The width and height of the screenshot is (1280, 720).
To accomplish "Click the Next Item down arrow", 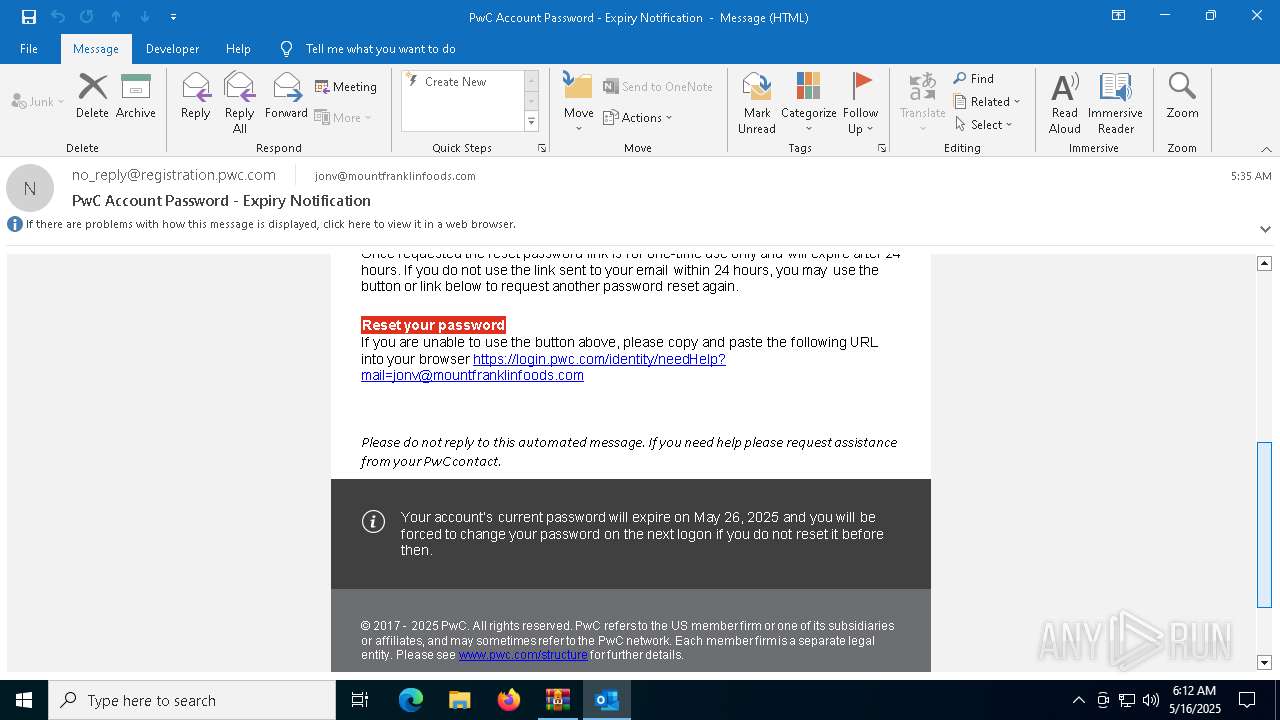I will pyautogui.click(x=145, y=17).
